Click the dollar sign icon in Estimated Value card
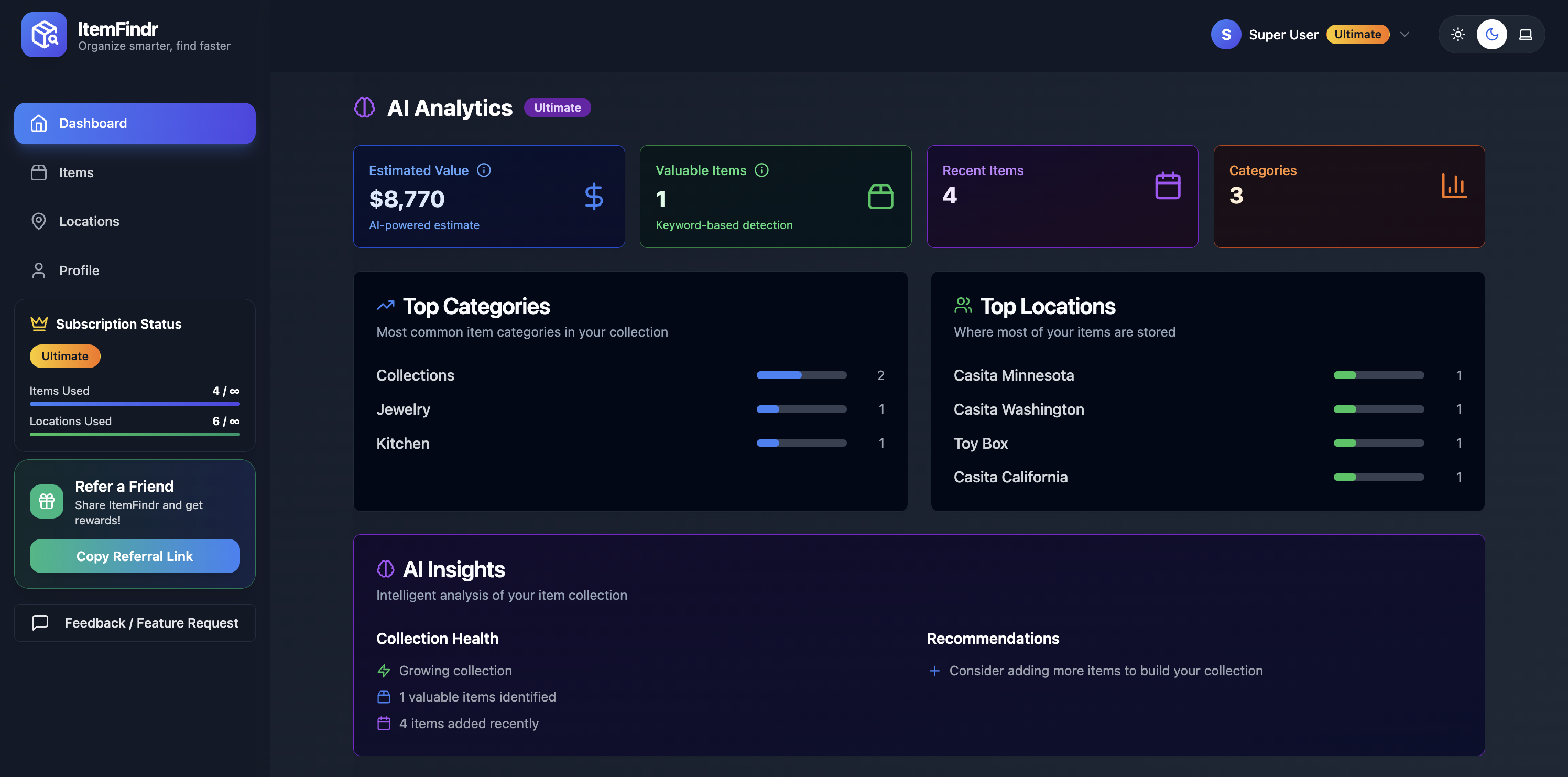 click(x=593, y=197)
